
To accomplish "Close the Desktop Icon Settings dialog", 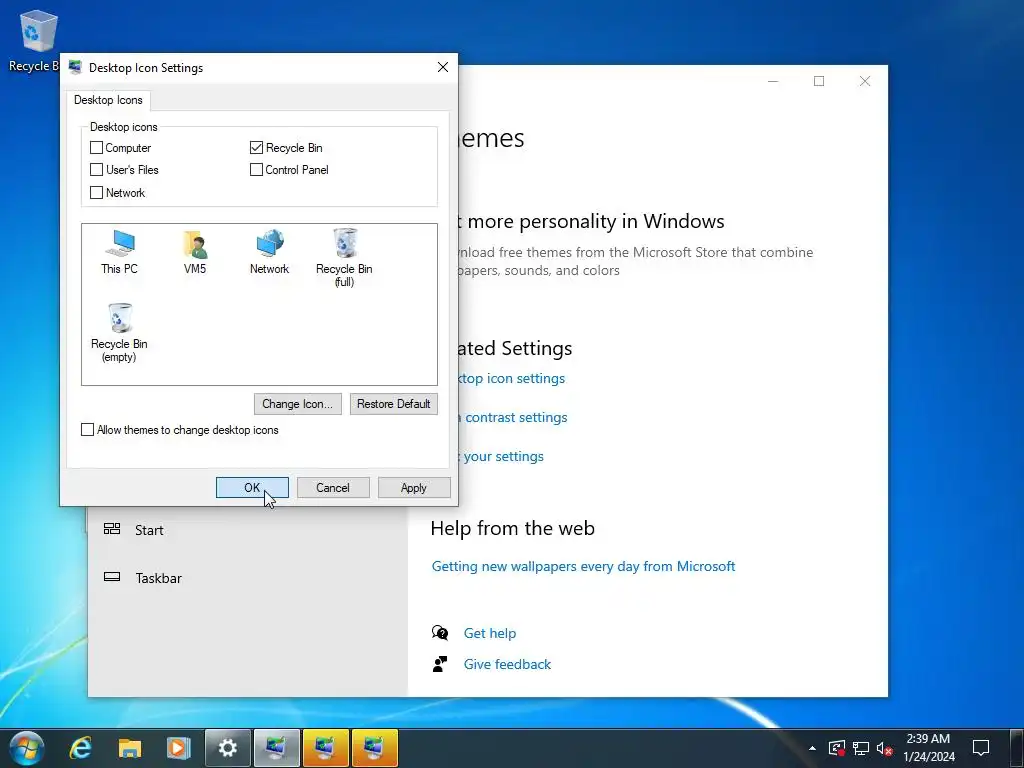I will point(443,67).
